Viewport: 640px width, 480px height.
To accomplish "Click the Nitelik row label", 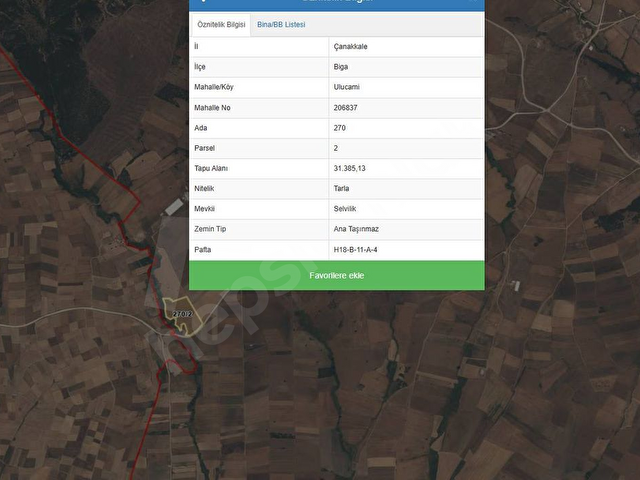I will pyautogui.click(x=204, y=189).
